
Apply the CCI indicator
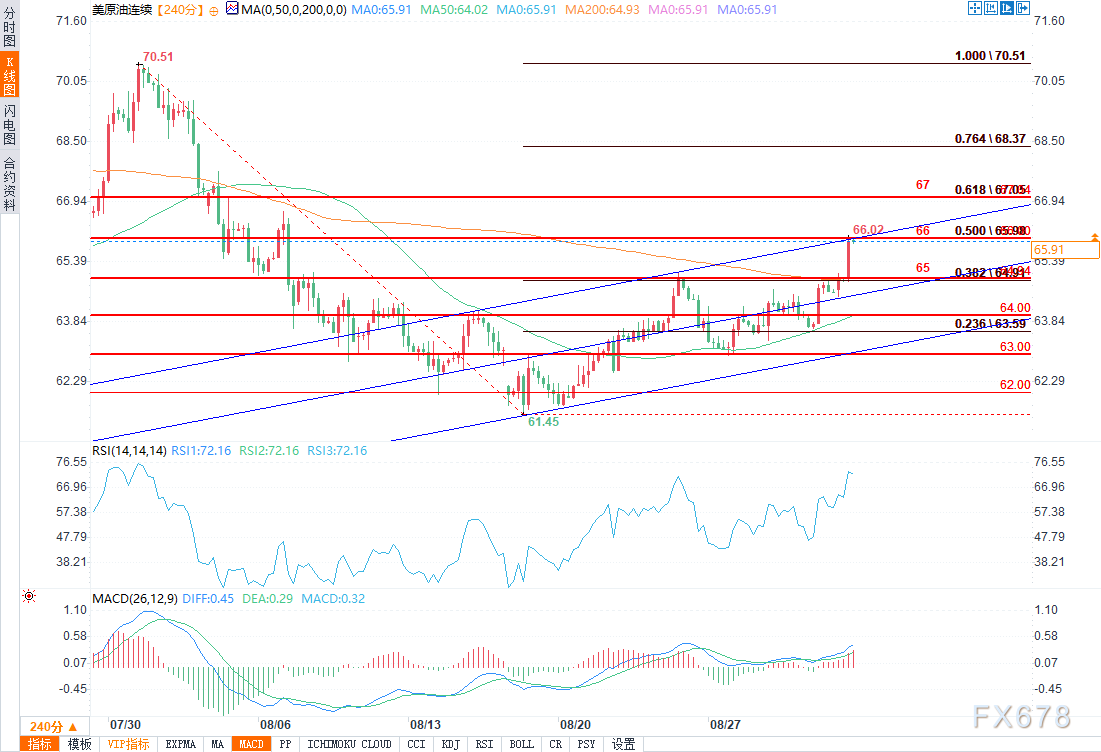(x=416, y=744)
